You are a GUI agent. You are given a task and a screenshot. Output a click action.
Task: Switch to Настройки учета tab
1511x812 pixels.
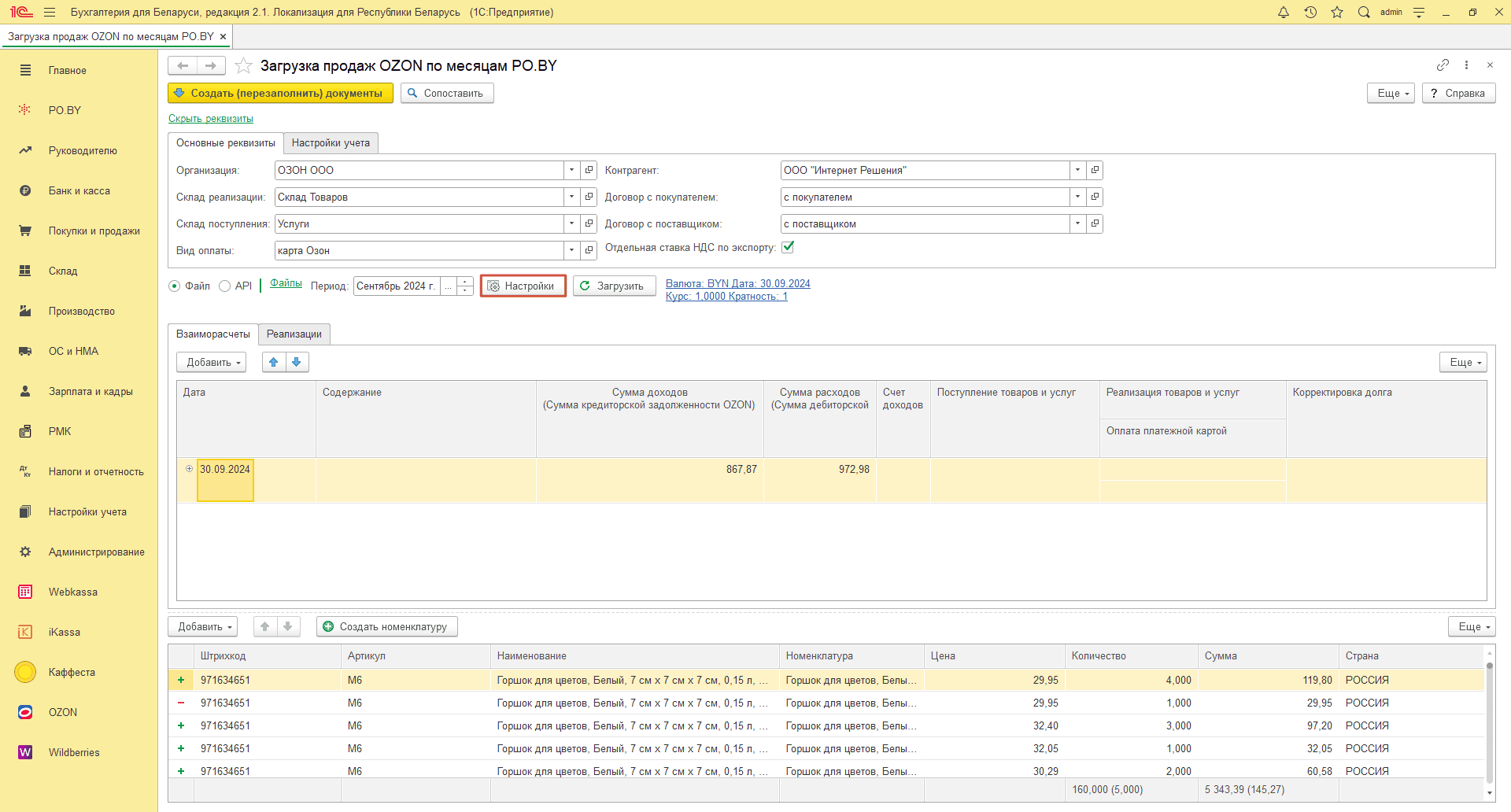pyautogui.click(x=331, y=142)
